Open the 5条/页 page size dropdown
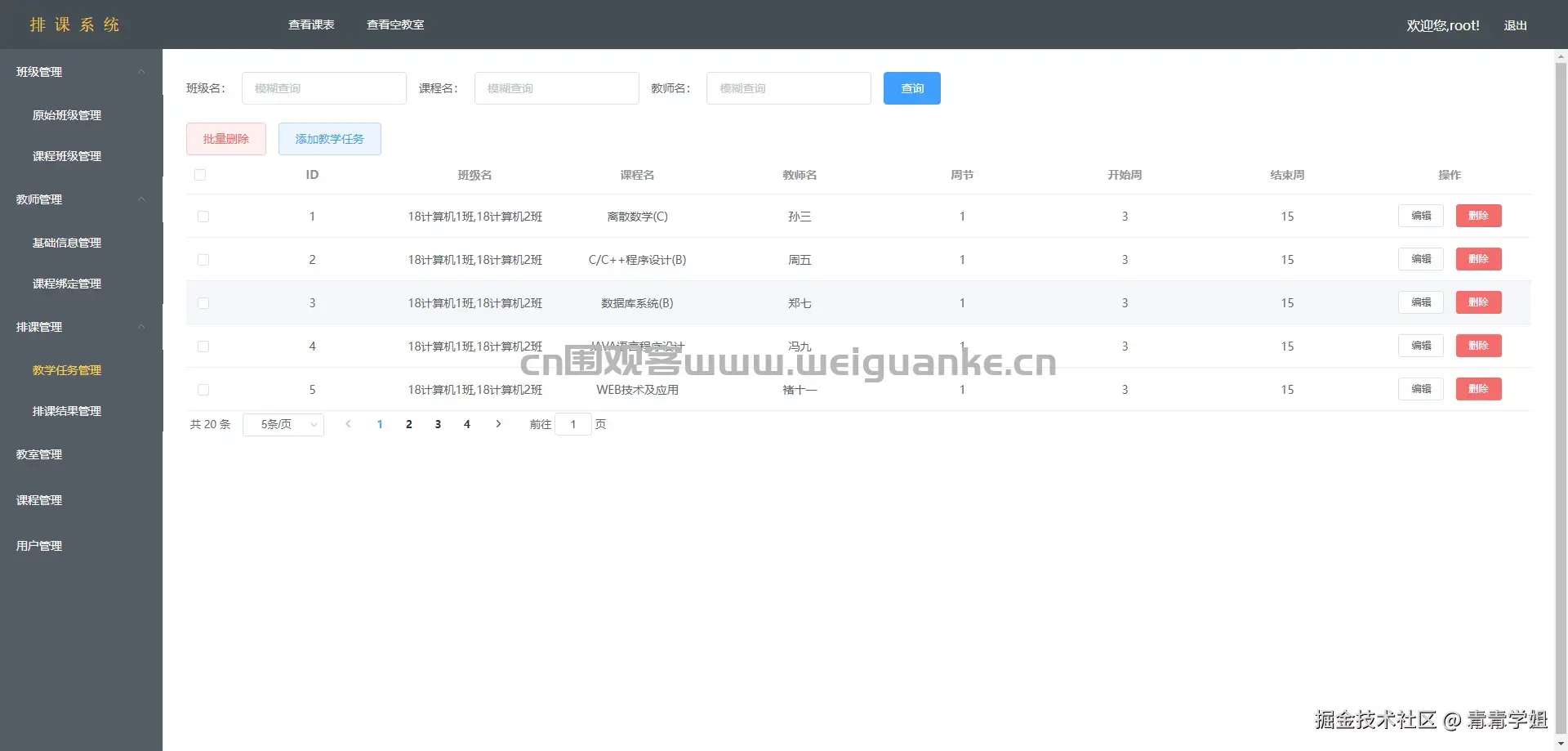The image size is (1568, 751). [x=283, y=425]
